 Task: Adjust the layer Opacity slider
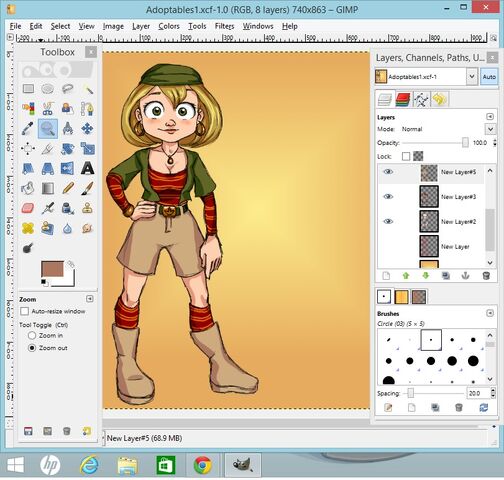pos(435,143)
